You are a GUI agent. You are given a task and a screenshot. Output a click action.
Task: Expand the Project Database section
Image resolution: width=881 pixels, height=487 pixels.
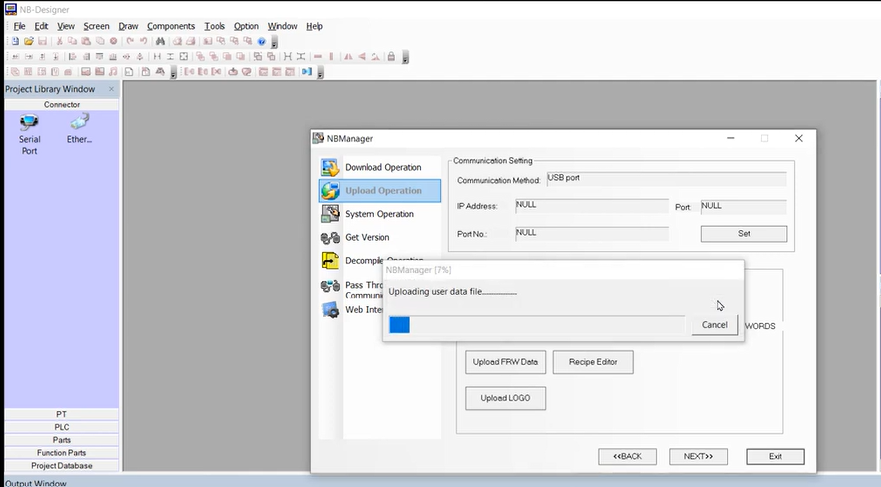tap(61, 466)
